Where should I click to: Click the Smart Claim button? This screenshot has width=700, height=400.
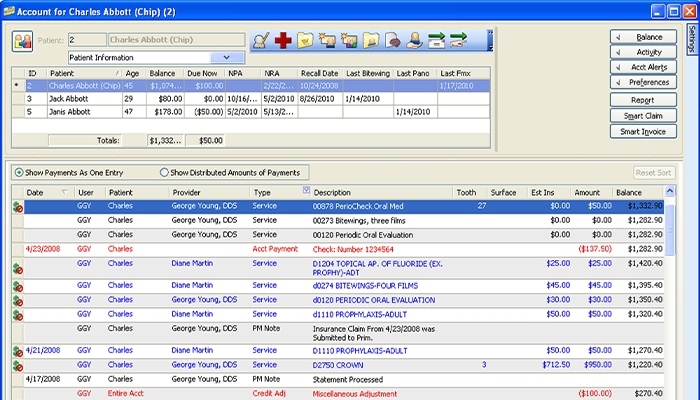click(x=644, y=116)
